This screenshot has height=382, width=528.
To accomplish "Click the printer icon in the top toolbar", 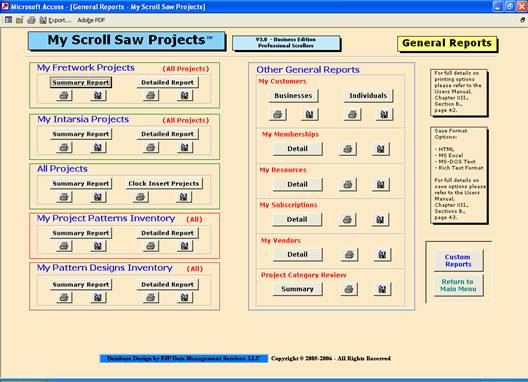I will tap(31, 20).
